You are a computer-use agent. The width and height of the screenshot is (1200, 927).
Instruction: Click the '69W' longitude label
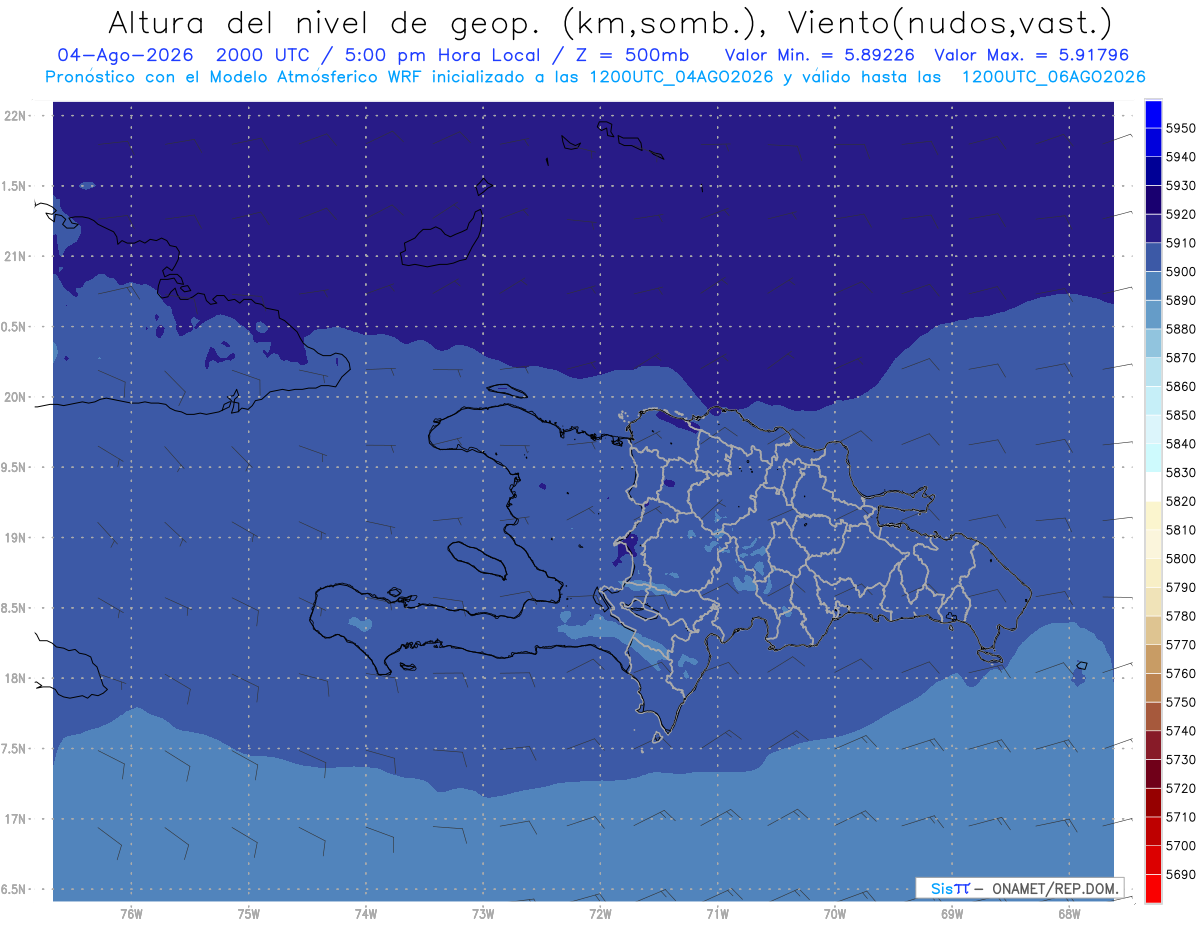coord(952,913)
